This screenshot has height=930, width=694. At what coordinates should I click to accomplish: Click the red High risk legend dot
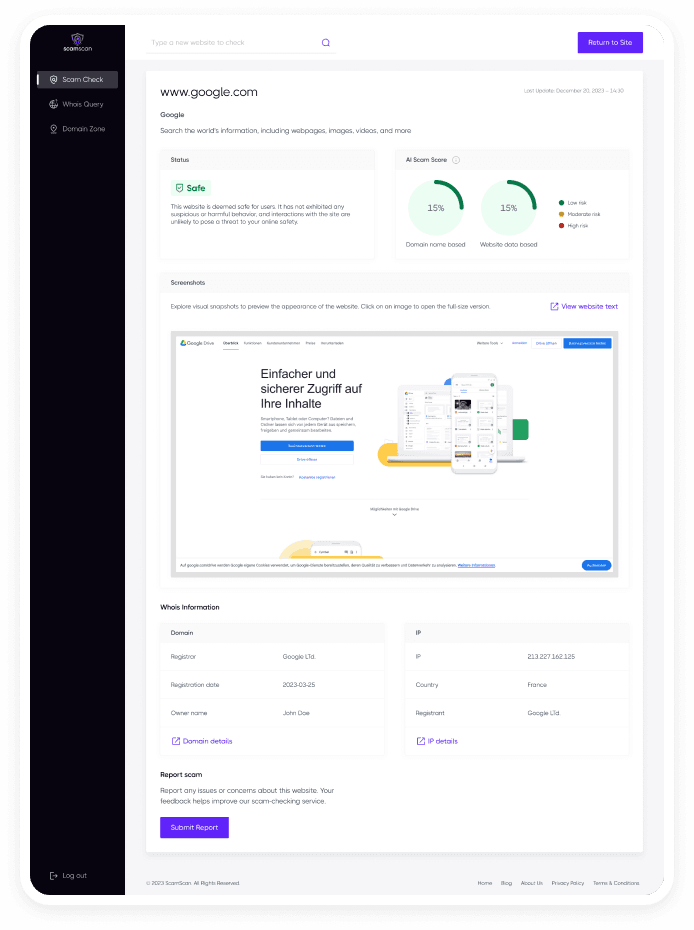point(561,226)
